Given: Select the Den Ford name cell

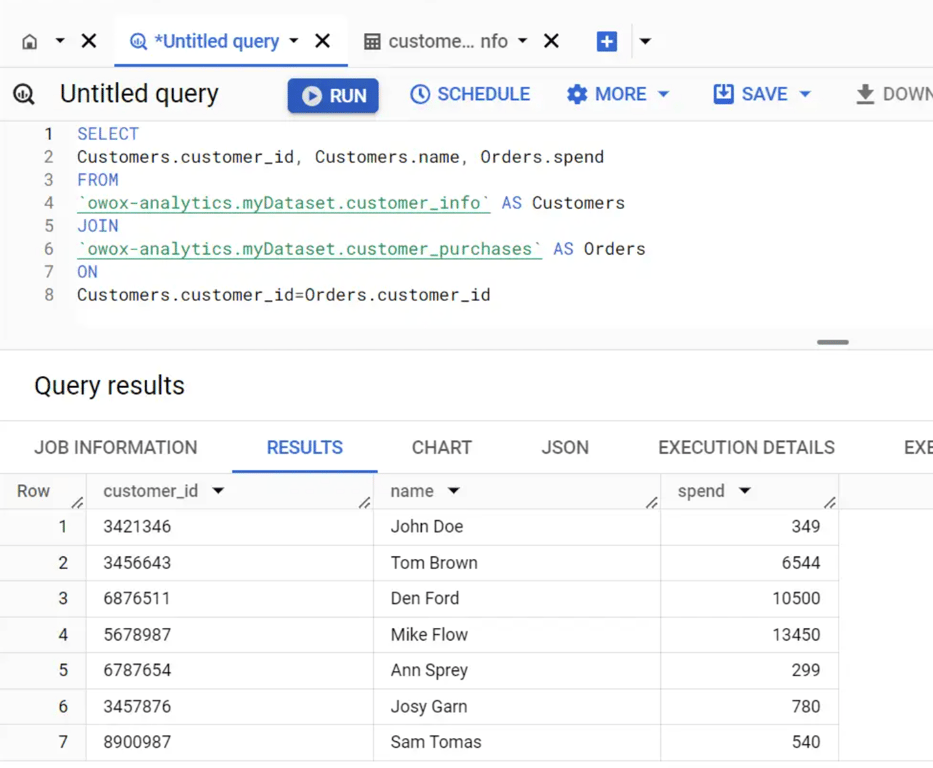Looking at the screenshot, I should pos(516,598).
